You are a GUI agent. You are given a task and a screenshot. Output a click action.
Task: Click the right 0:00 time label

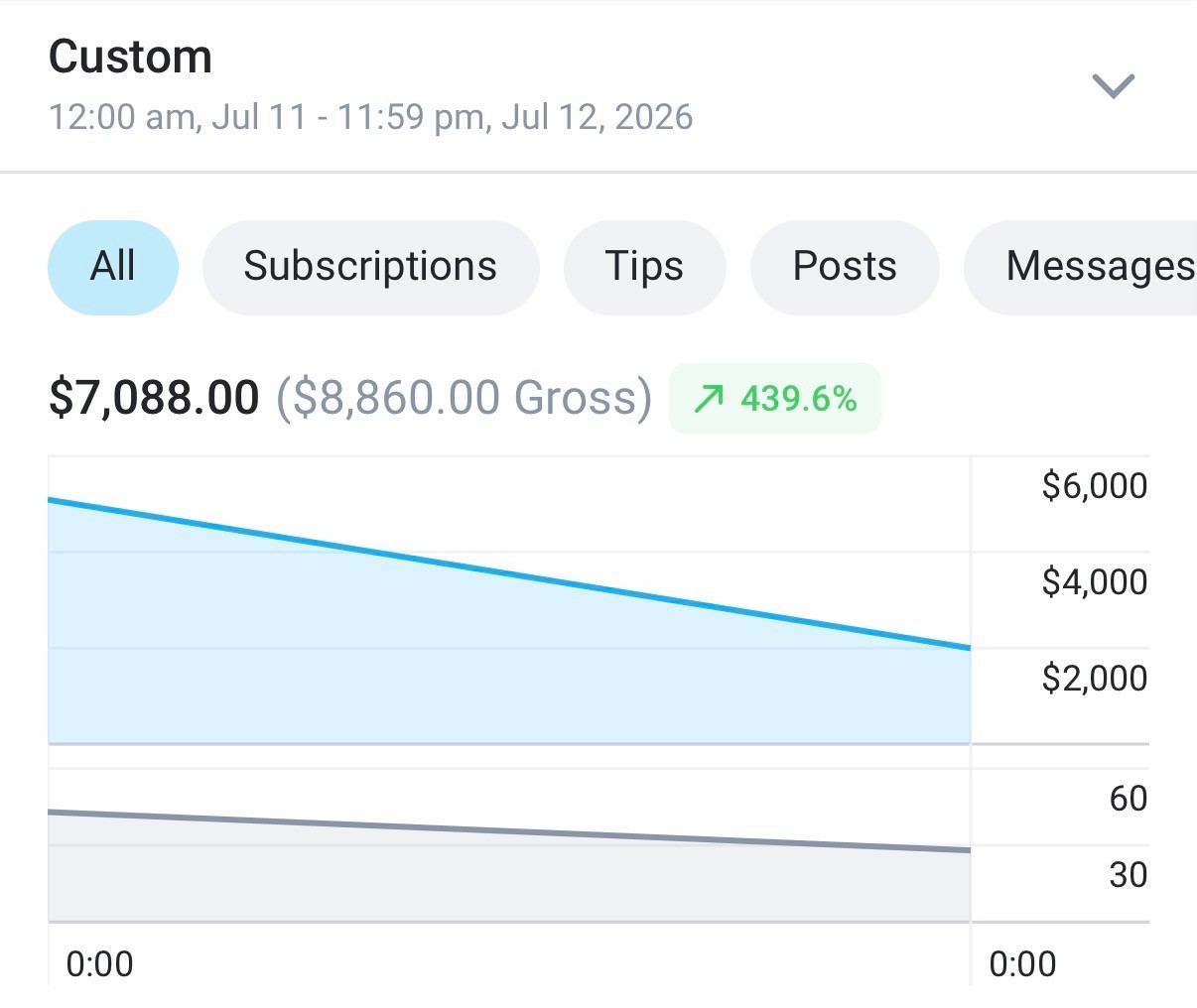1022,964
